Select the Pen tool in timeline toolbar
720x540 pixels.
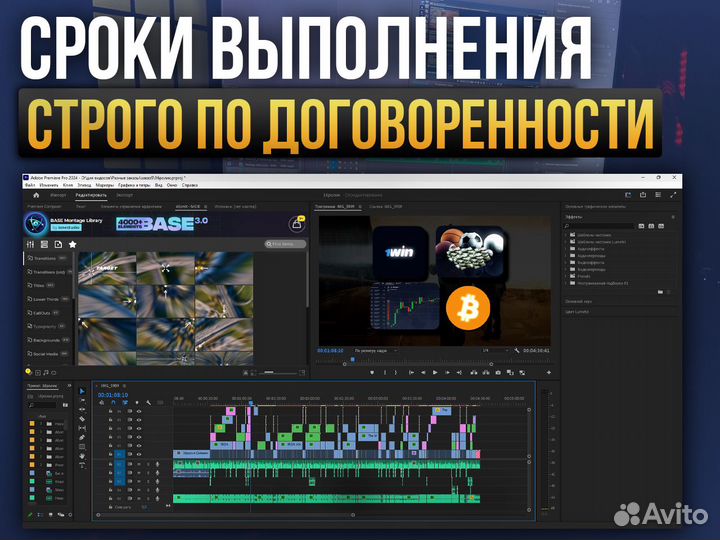coord(82,437)
